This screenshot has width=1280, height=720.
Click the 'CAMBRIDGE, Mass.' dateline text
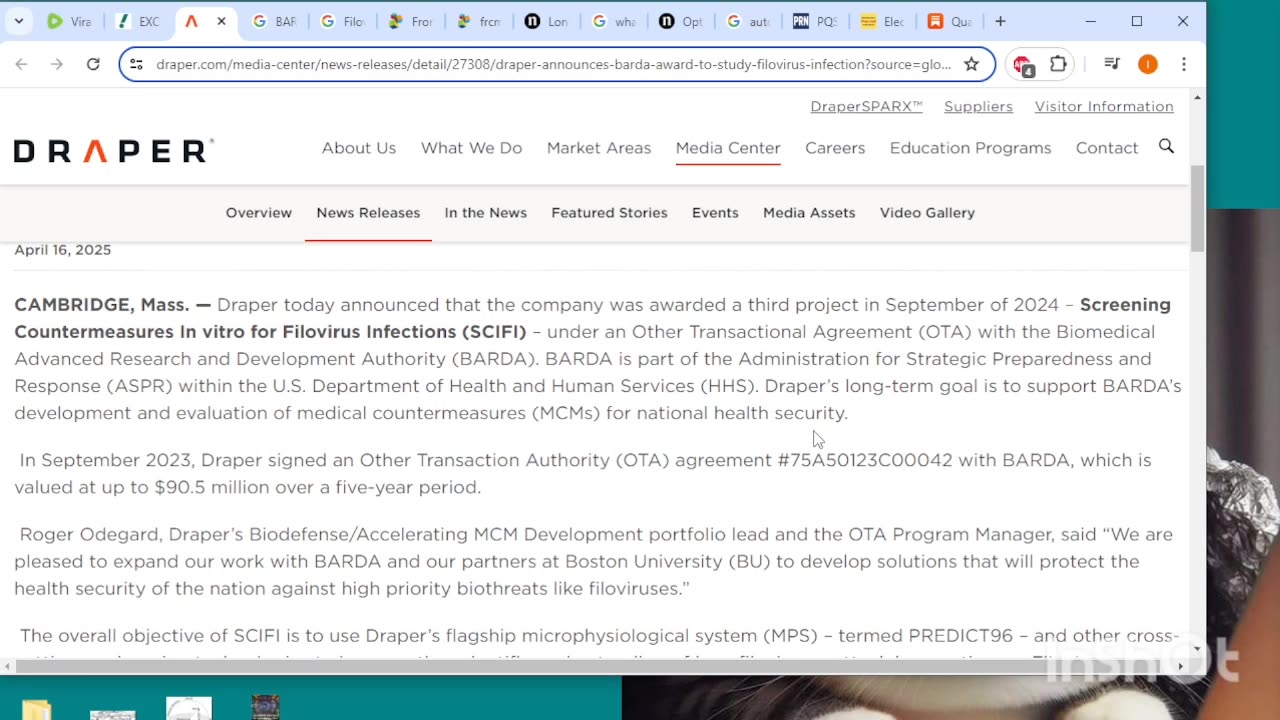(x=102, y=305)
